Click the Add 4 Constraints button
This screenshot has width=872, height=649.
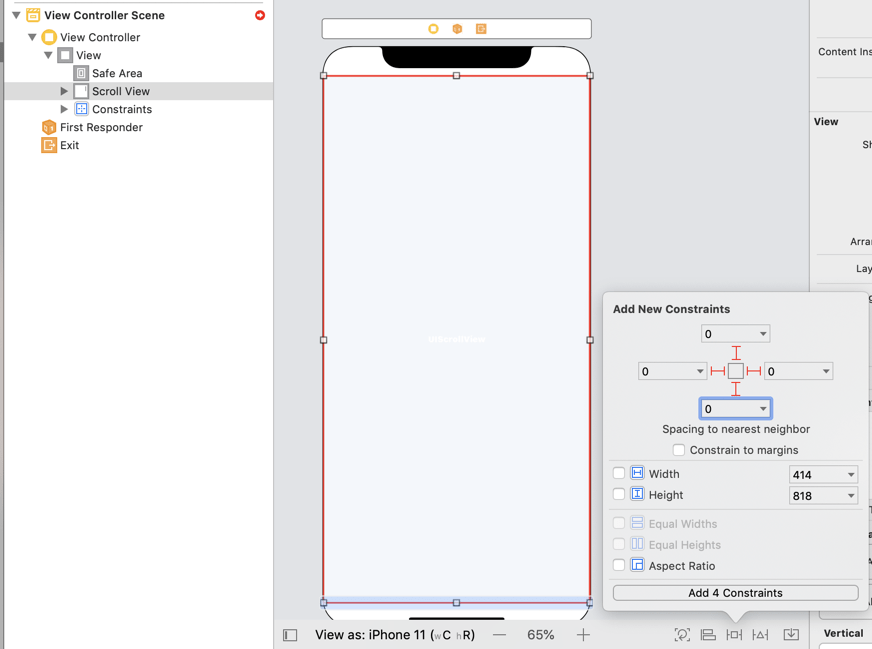[x=734, y=592]
